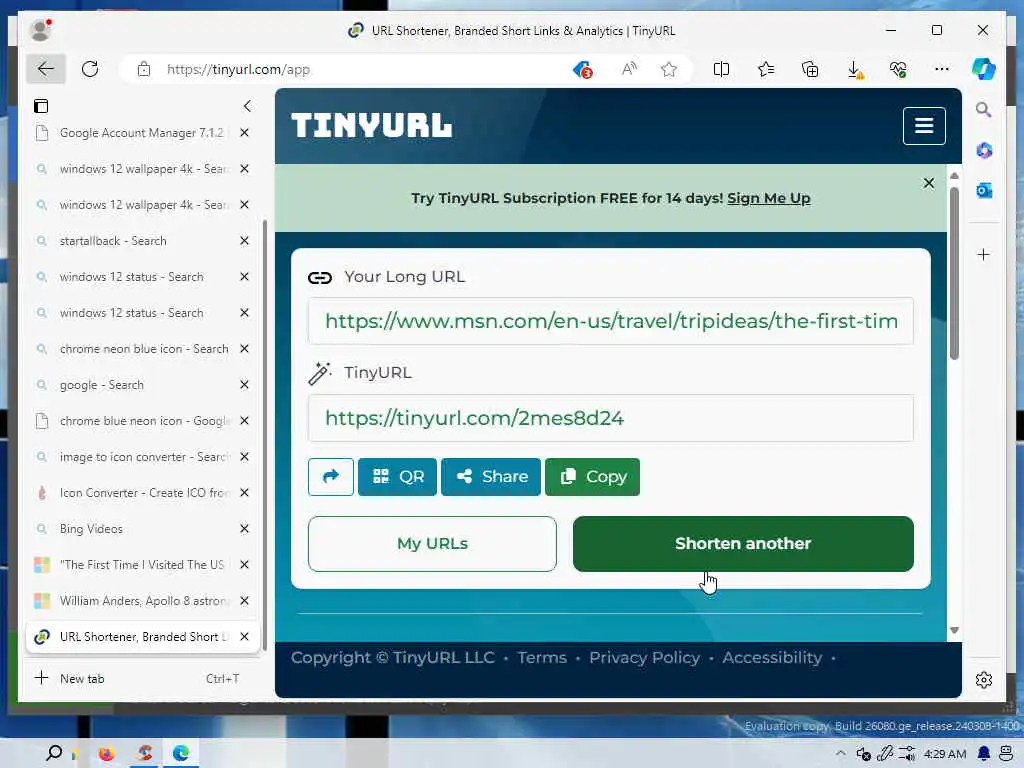Open the shortened link arrow button
The height and width of the screenshot is (768, 1024).
tap(331, 477)
